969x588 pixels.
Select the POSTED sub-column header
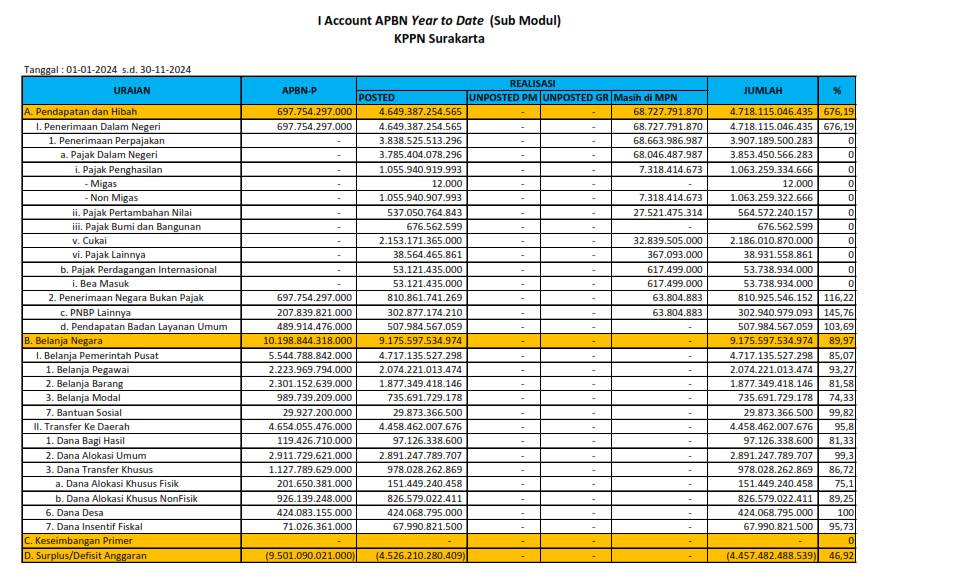pyautogui.click(x=377, y=98)
